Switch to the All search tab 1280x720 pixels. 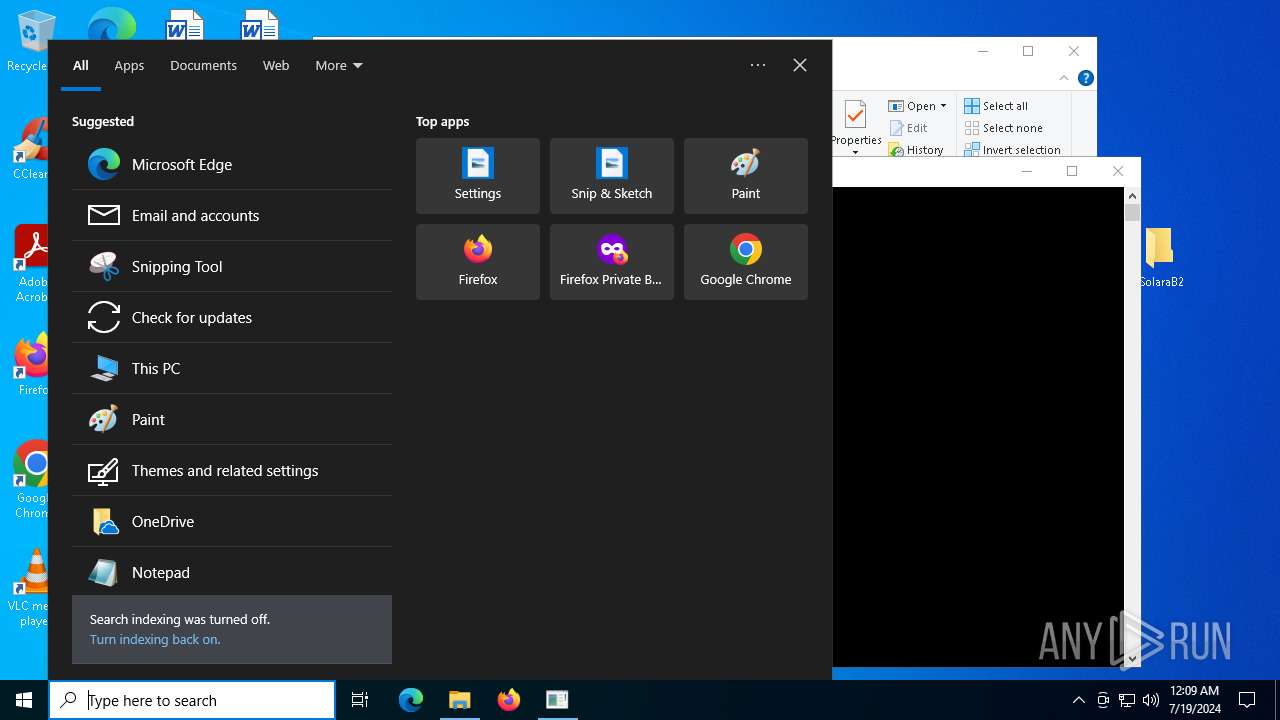(81, 65)
